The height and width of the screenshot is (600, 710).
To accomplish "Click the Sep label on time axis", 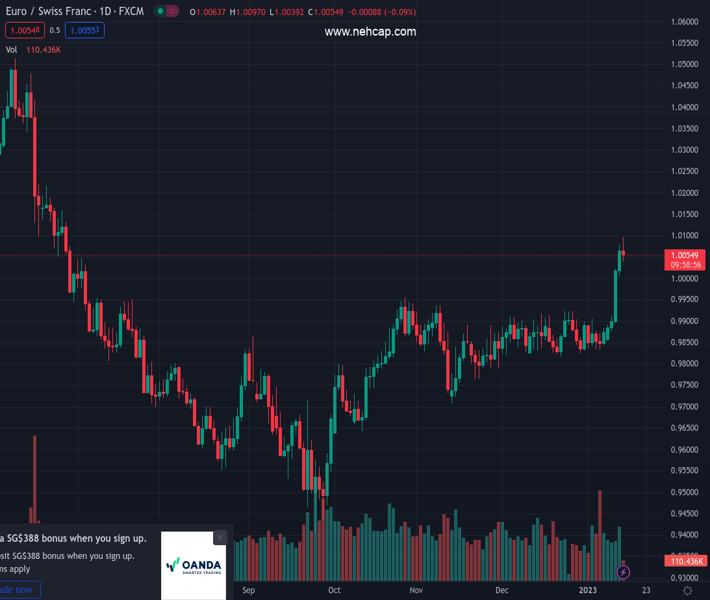I will coord(249,590).
